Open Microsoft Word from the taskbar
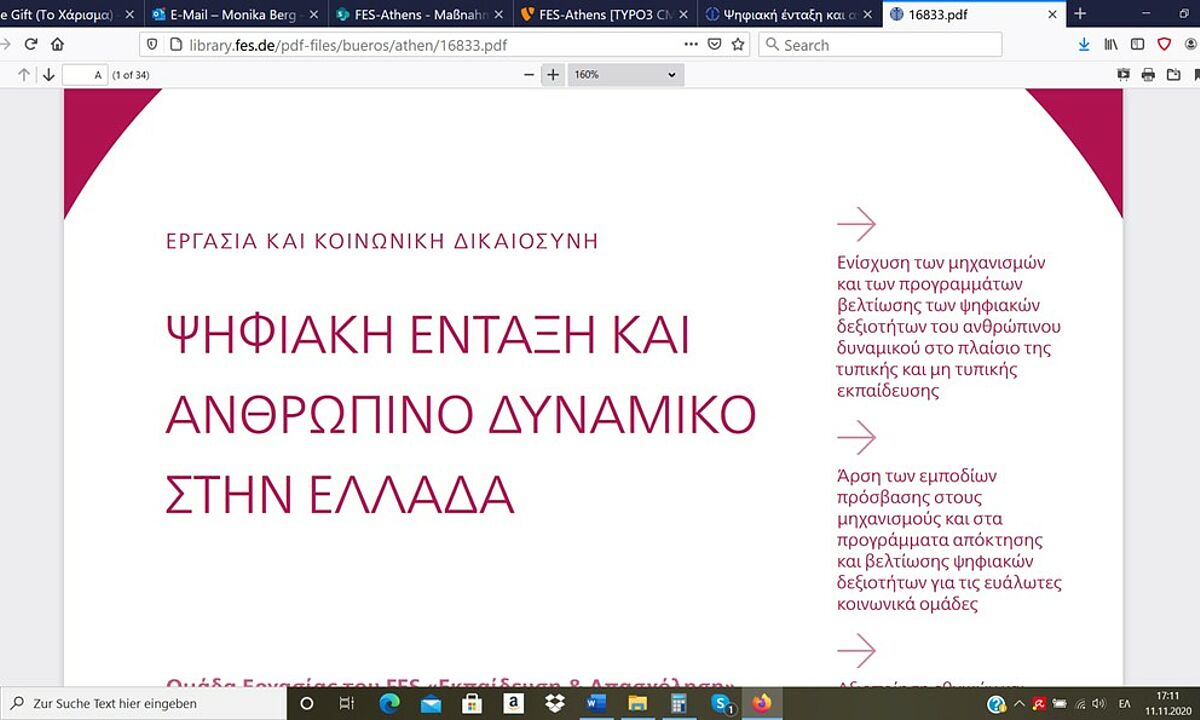 (x=597, y=703)
